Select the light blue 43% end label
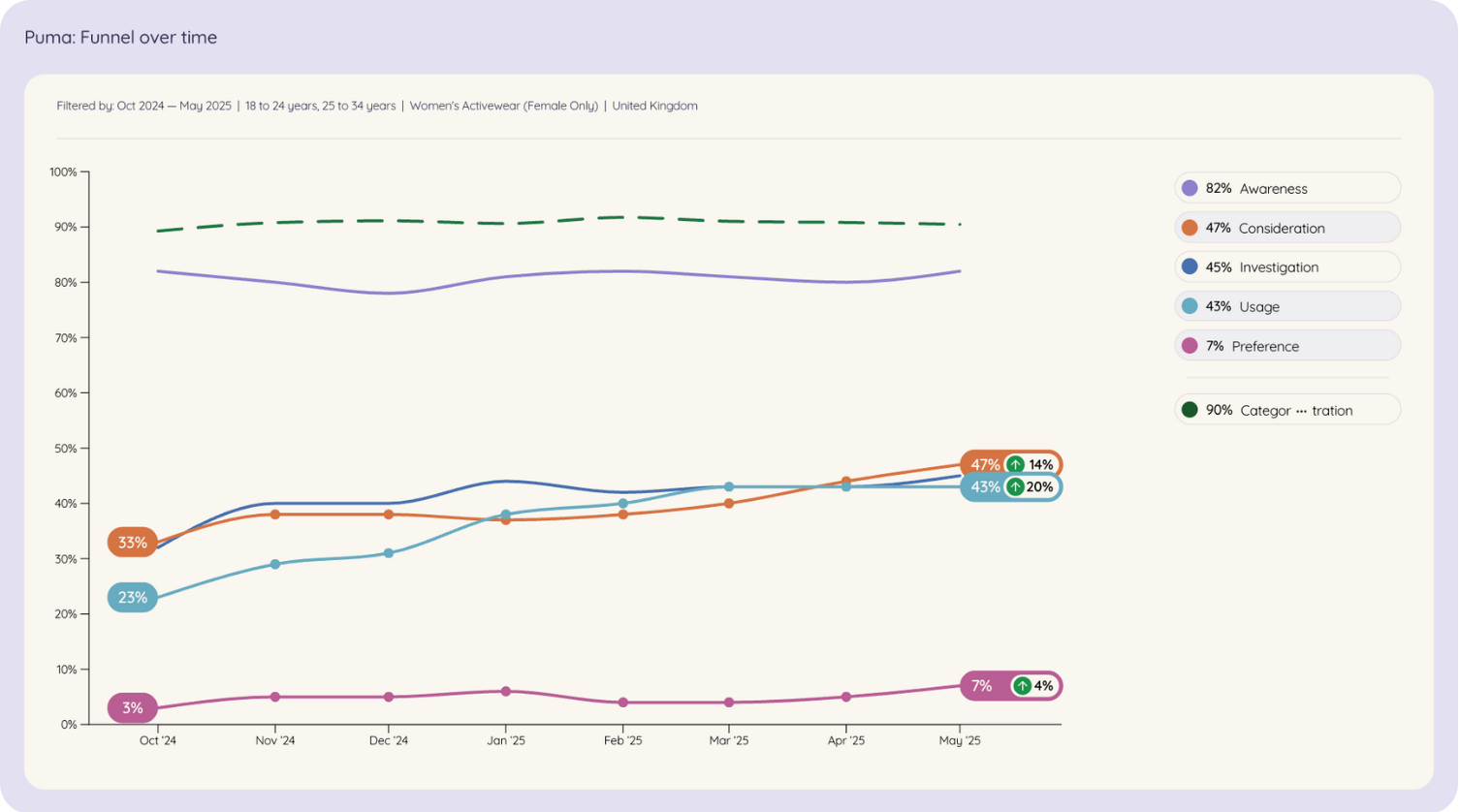Screen dimensions: 1460x812 (x=985, y=487)
